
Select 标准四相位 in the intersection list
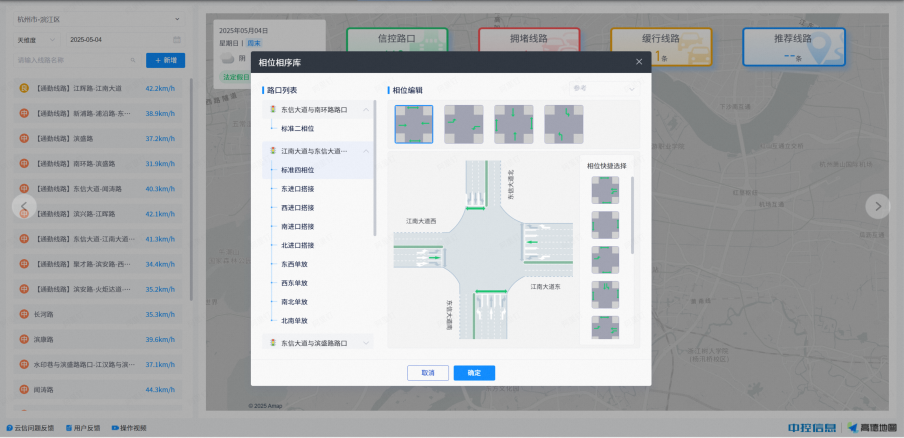click(x=298, y=170)
